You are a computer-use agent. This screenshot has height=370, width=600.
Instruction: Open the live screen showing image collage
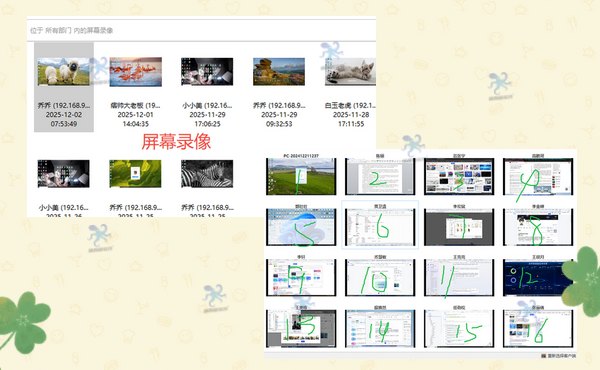(459, 176)
